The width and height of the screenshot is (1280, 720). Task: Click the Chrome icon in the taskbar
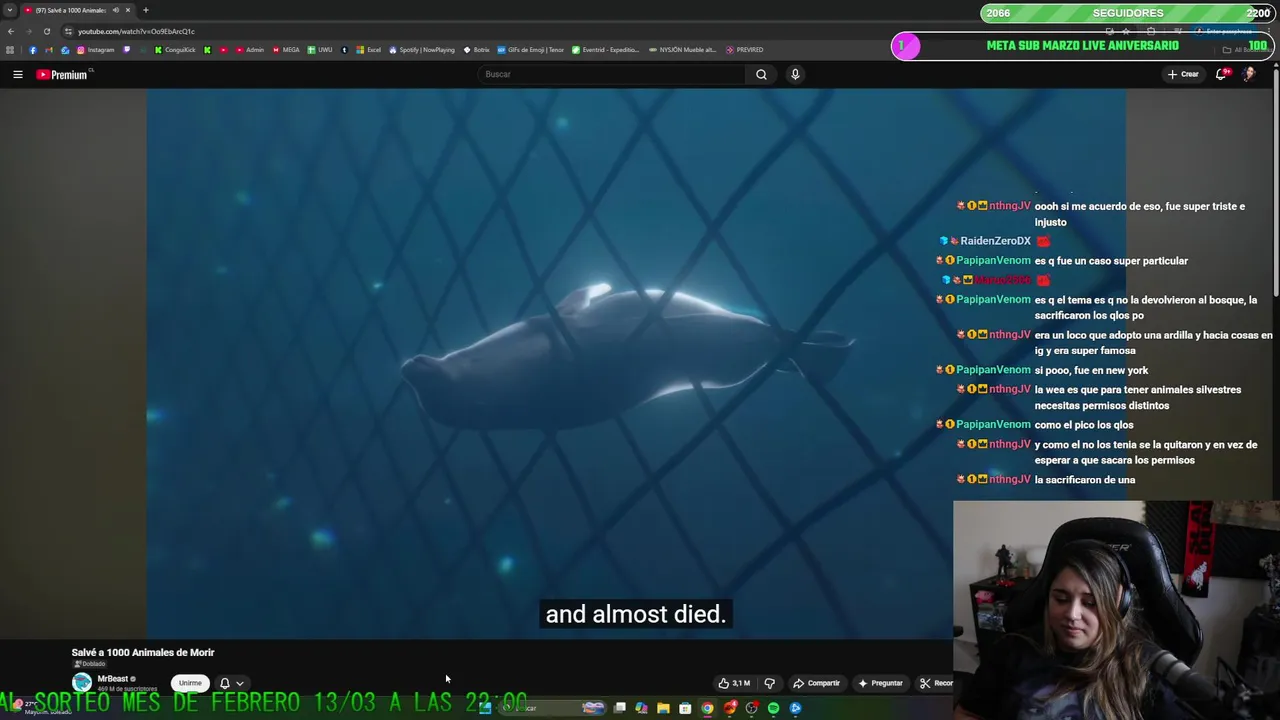point(707,708)
